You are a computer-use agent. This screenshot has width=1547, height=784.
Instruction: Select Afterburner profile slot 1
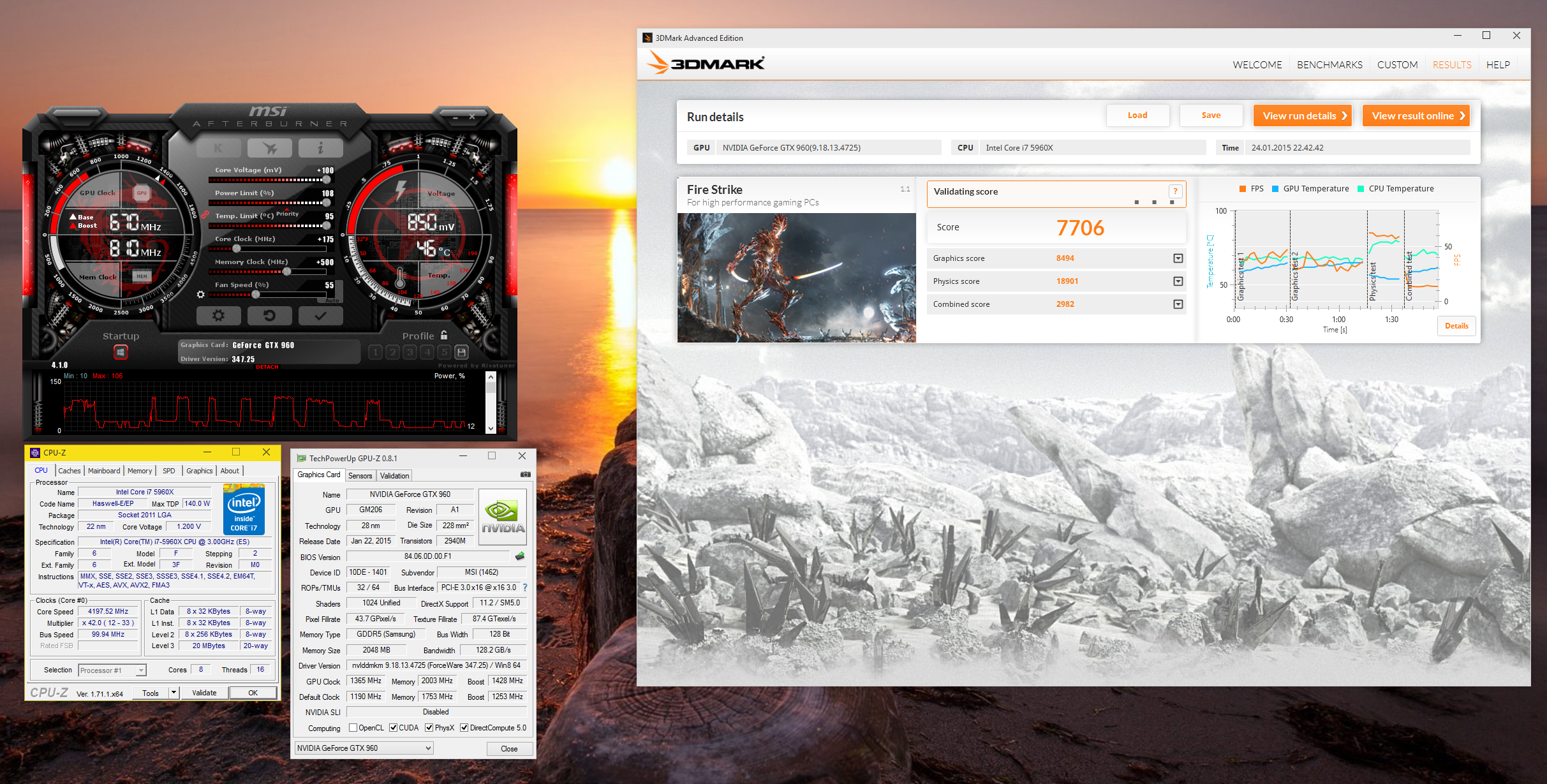click(376, 351)
